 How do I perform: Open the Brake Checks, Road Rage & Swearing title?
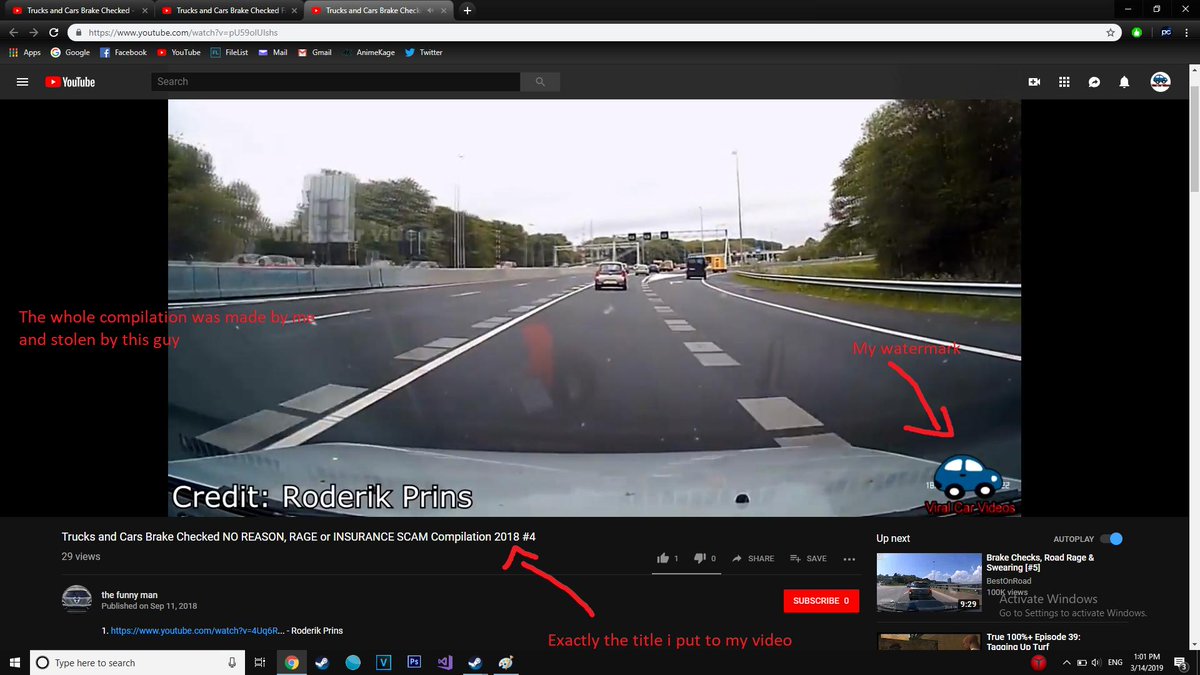tap(1040, 563)
